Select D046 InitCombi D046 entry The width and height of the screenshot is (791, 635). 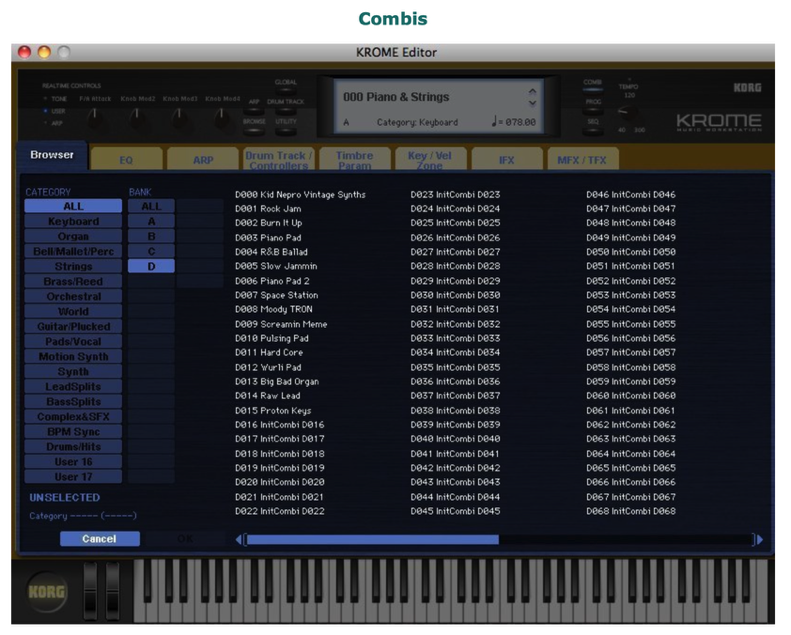click(631, 195)
